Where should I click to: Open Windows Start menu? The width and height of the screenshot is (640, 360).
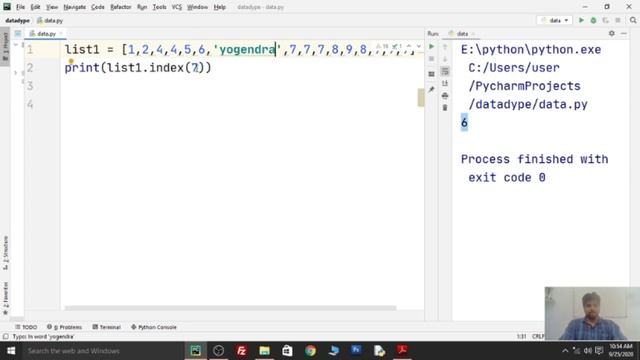pyautogui.click(x=11, y=351)
